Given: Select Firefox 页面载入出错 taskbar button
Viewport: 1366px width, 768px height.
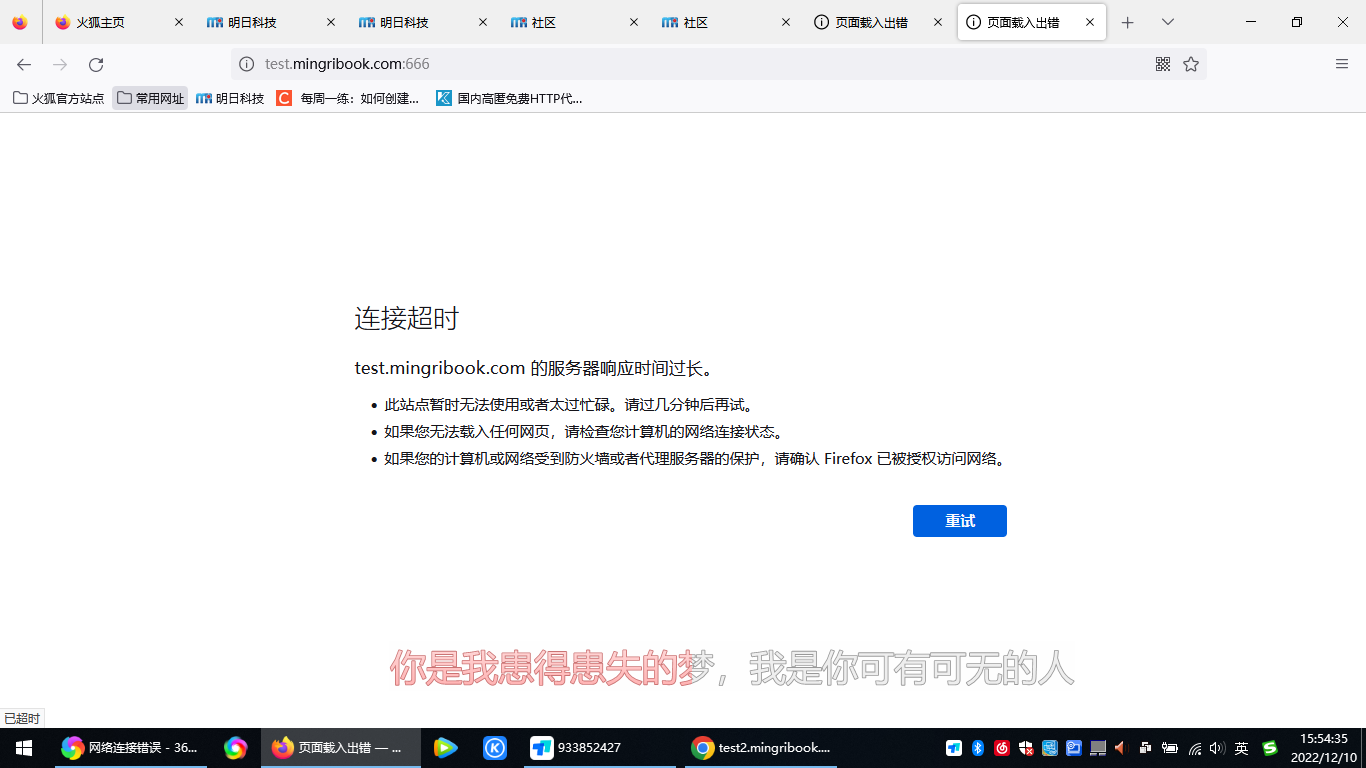Looking at the screenshot, I should pyautogui.click(x=341, y=748).
